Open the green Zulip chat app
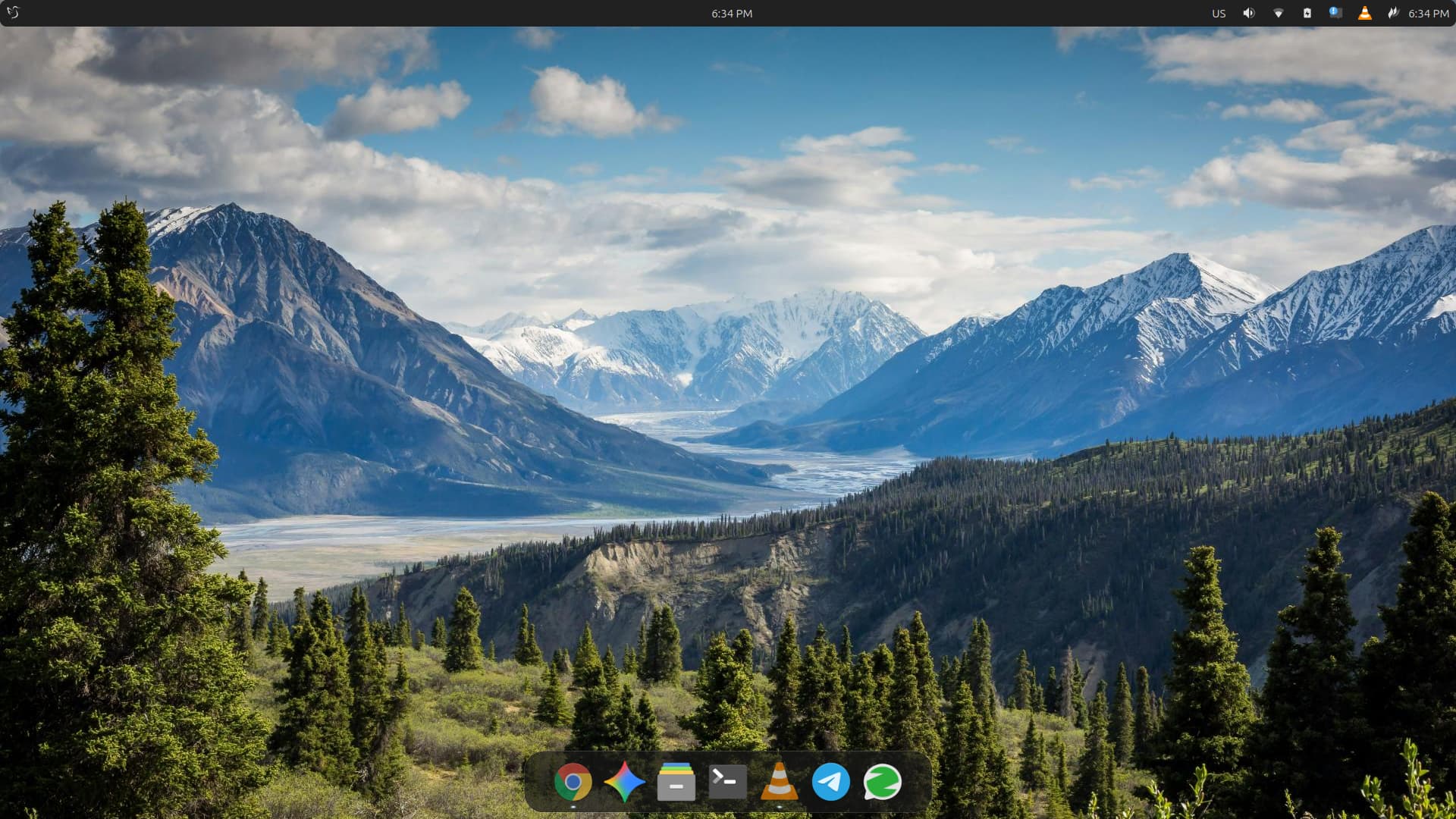Screen dimensions: 1456x819 coord(882,782)
